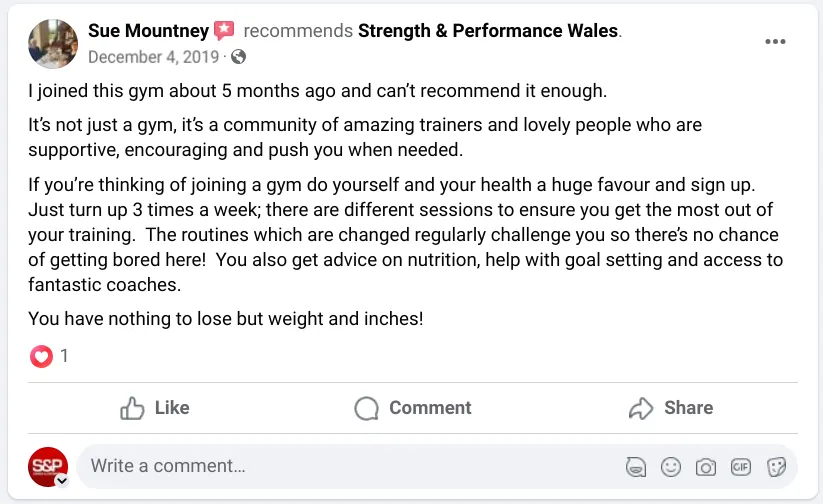The width and height of the screenshot is (823, 504).
Task: Like Sue Mountney's recommendation post
Action: tap(154, 408)
